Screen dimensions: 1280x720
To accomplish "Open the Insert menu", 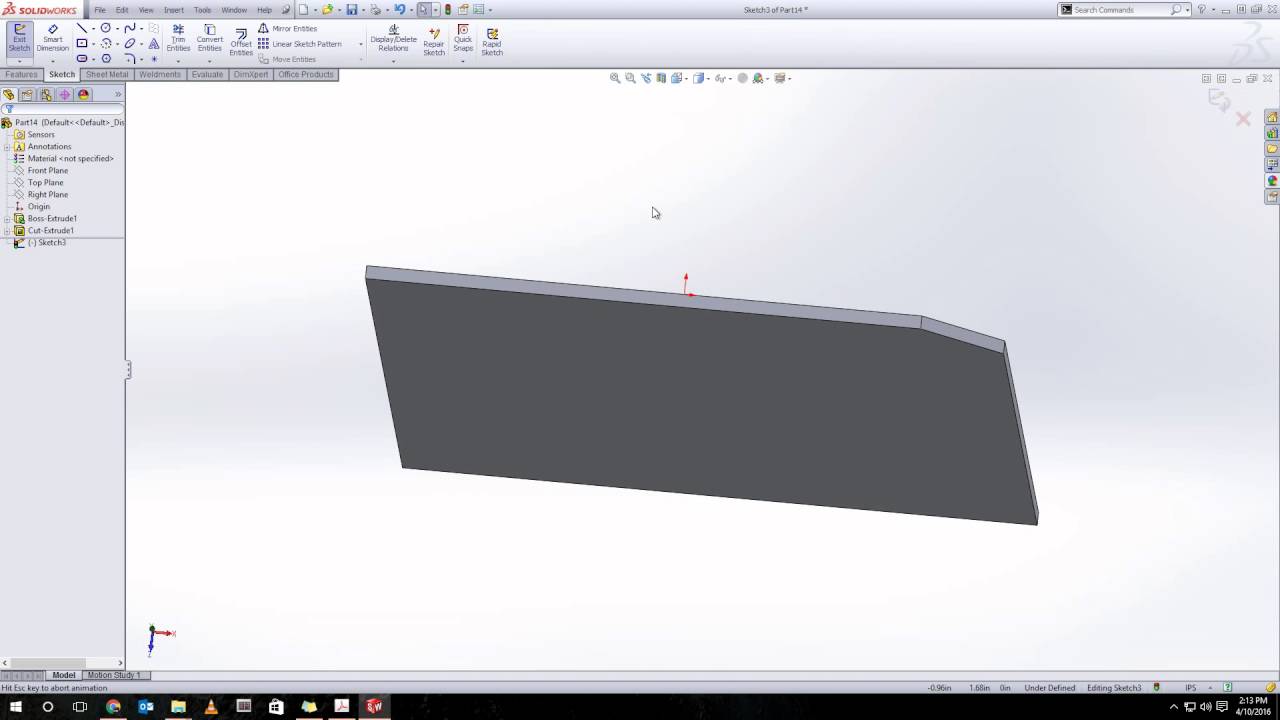I will [174, 10].
